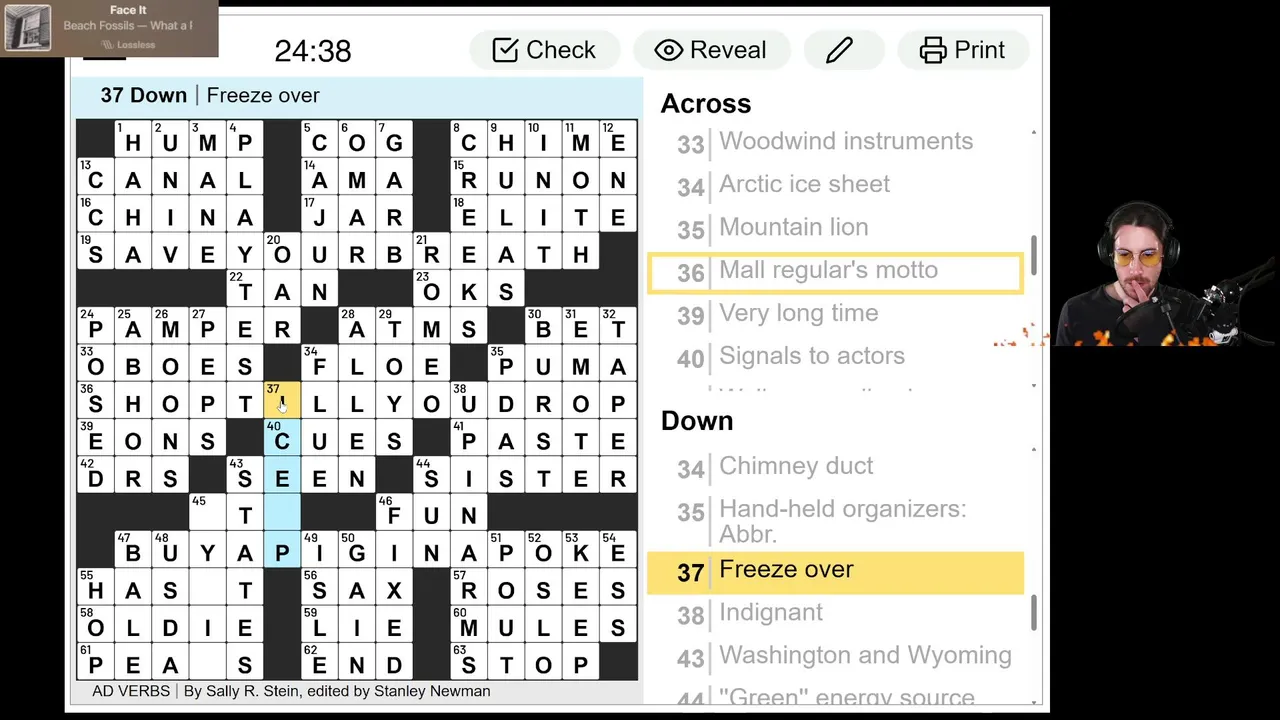Choose the "Very long time" clue
The image size is (1280, 720).
point(798,313)
